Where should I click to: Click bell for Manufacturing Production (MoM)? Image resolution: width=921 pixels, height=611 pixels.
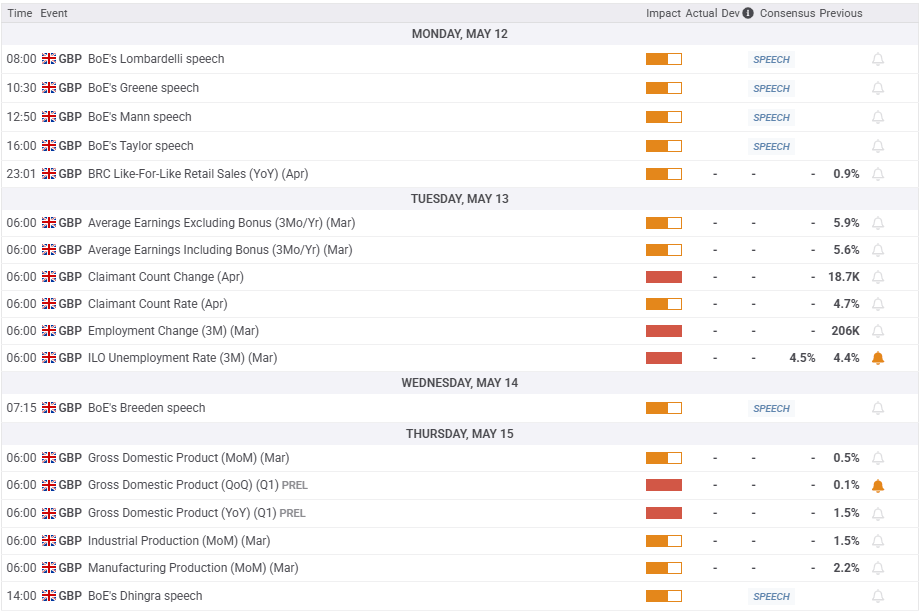pos(878,568)
